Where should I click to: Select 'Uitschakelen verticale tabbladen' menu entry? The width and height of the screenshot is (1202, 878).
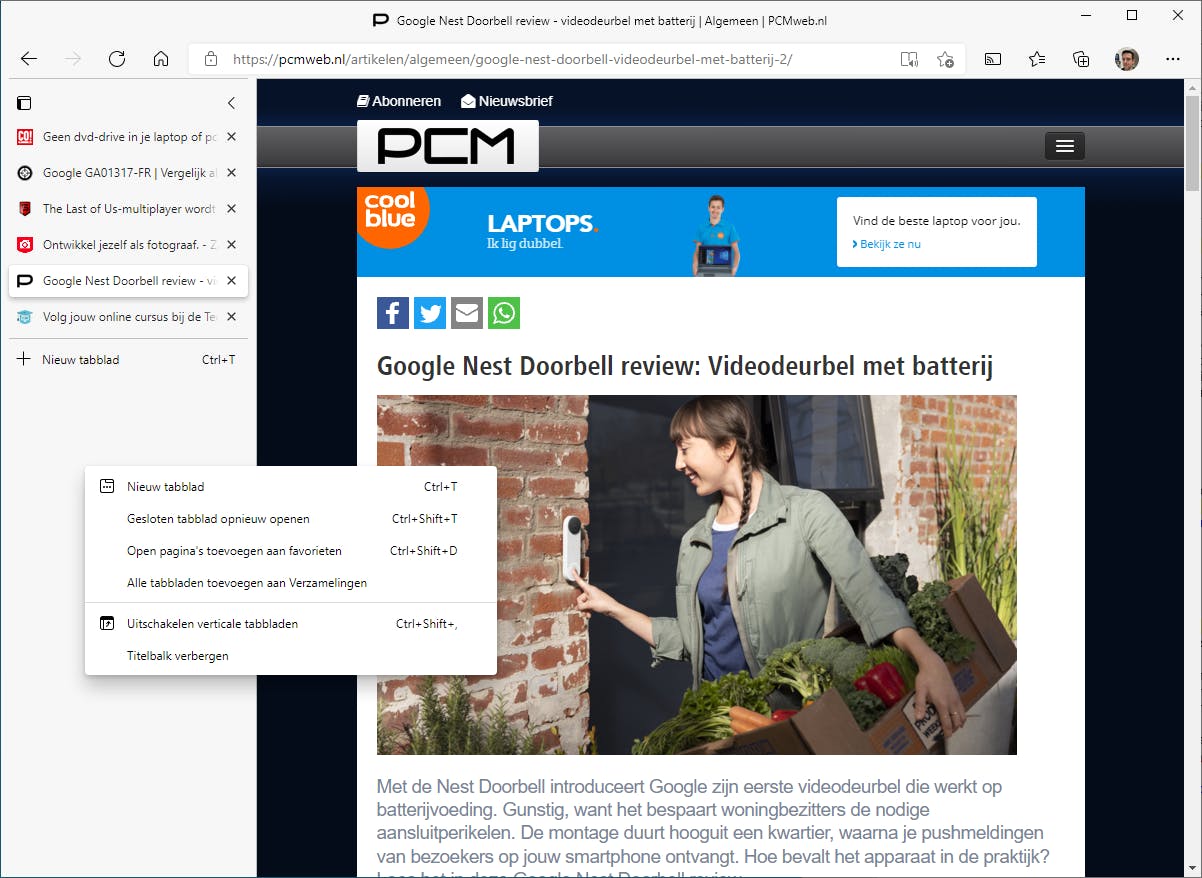click(290, 624)
